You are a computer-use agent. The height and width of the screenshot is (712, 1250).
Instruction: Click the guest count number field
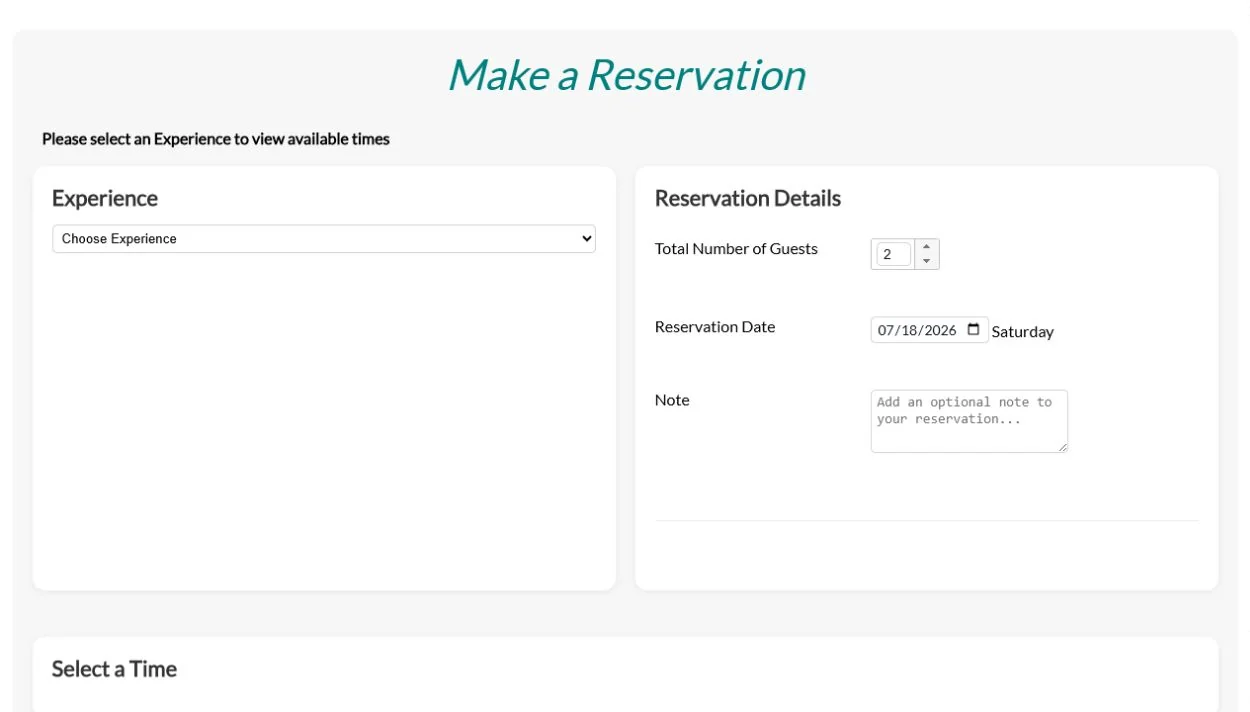[x=894, y=254]
